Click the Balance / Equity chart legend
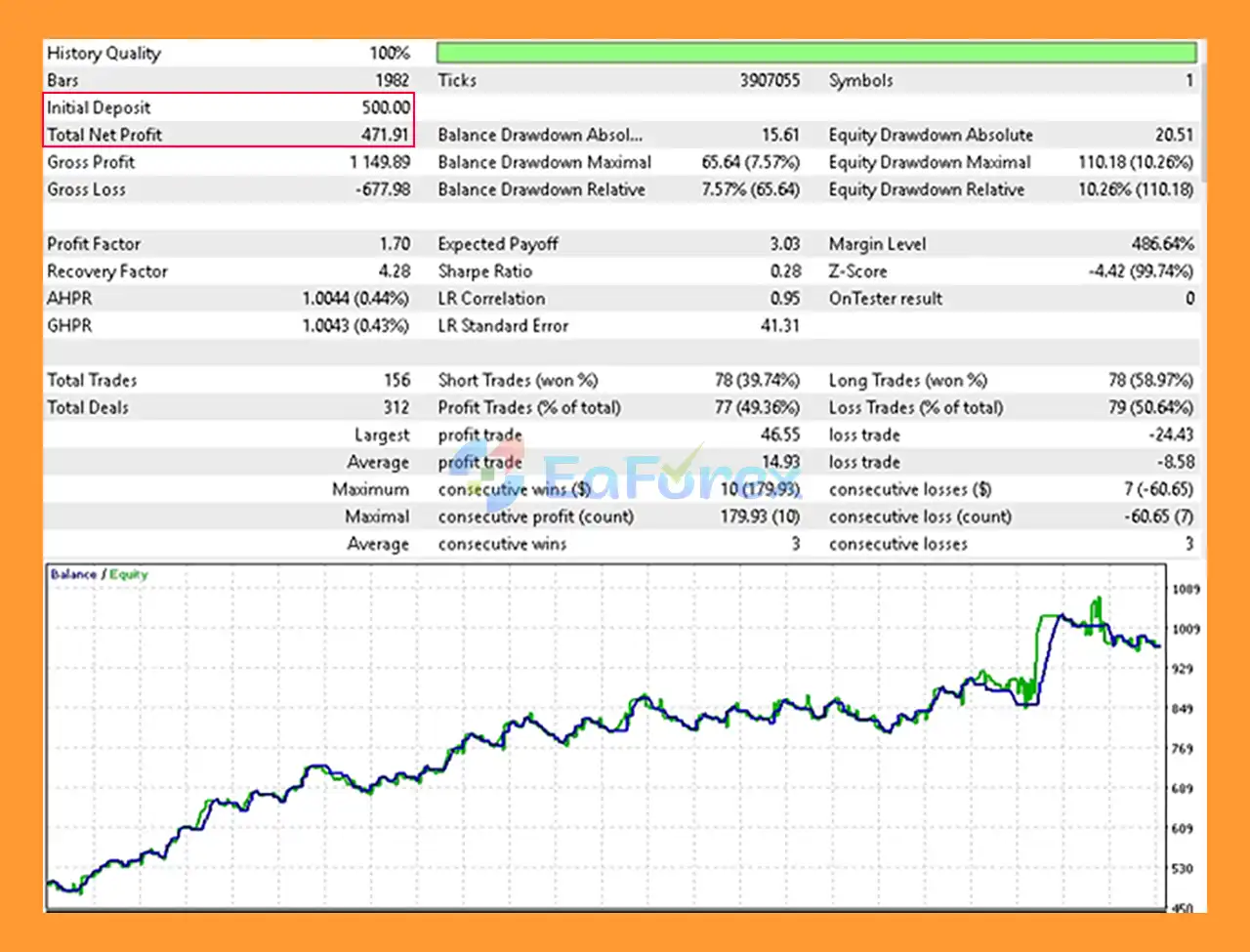1250x952 pixels. coord(99,574)
